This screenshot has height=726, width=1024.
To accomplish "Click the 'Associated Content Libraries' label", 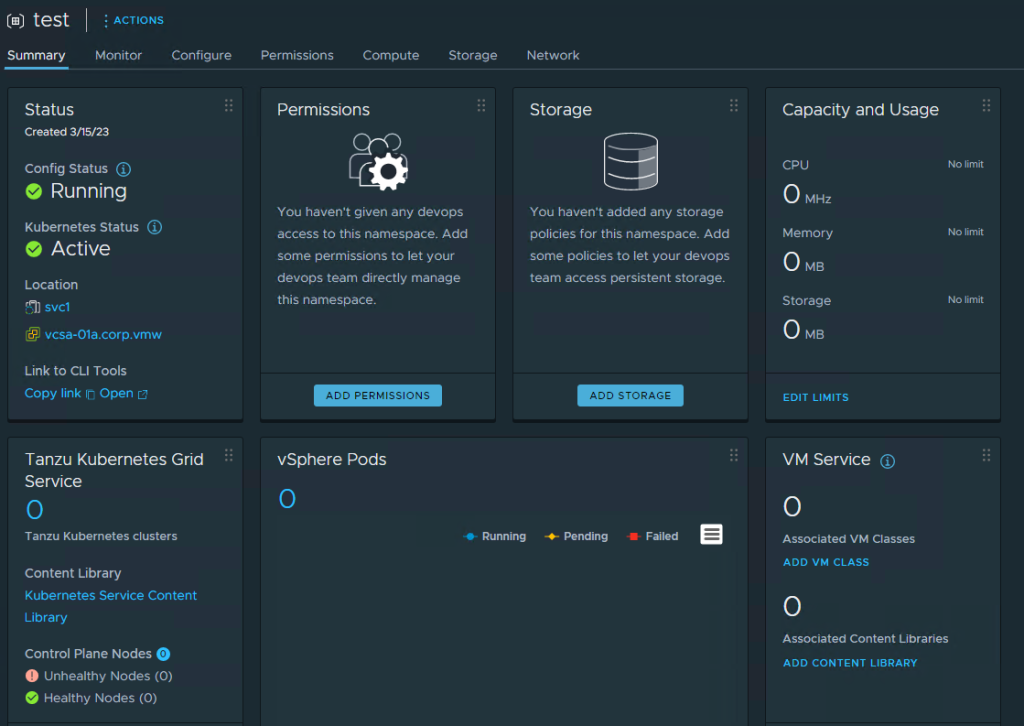I will click(865, 639).
